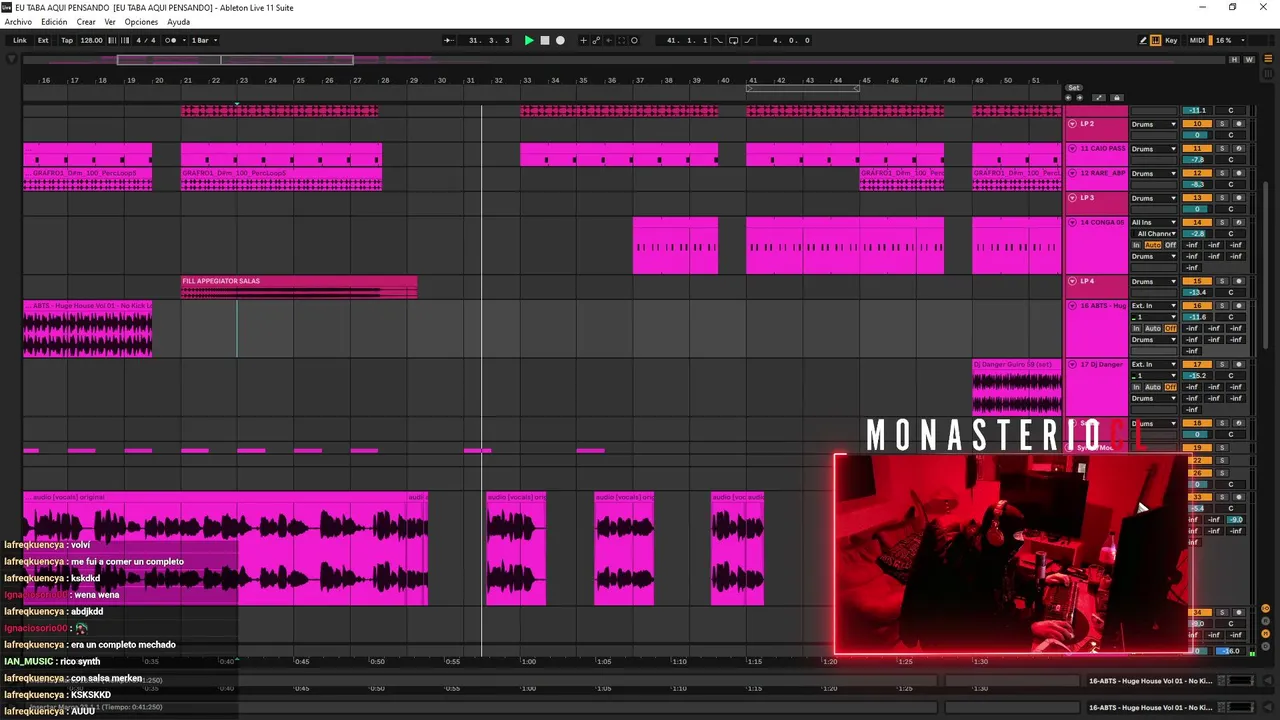Disable Off monitoring on 16 ABTS track
The width and height of the screenshot is (1280, 720).
point(1170,329)
